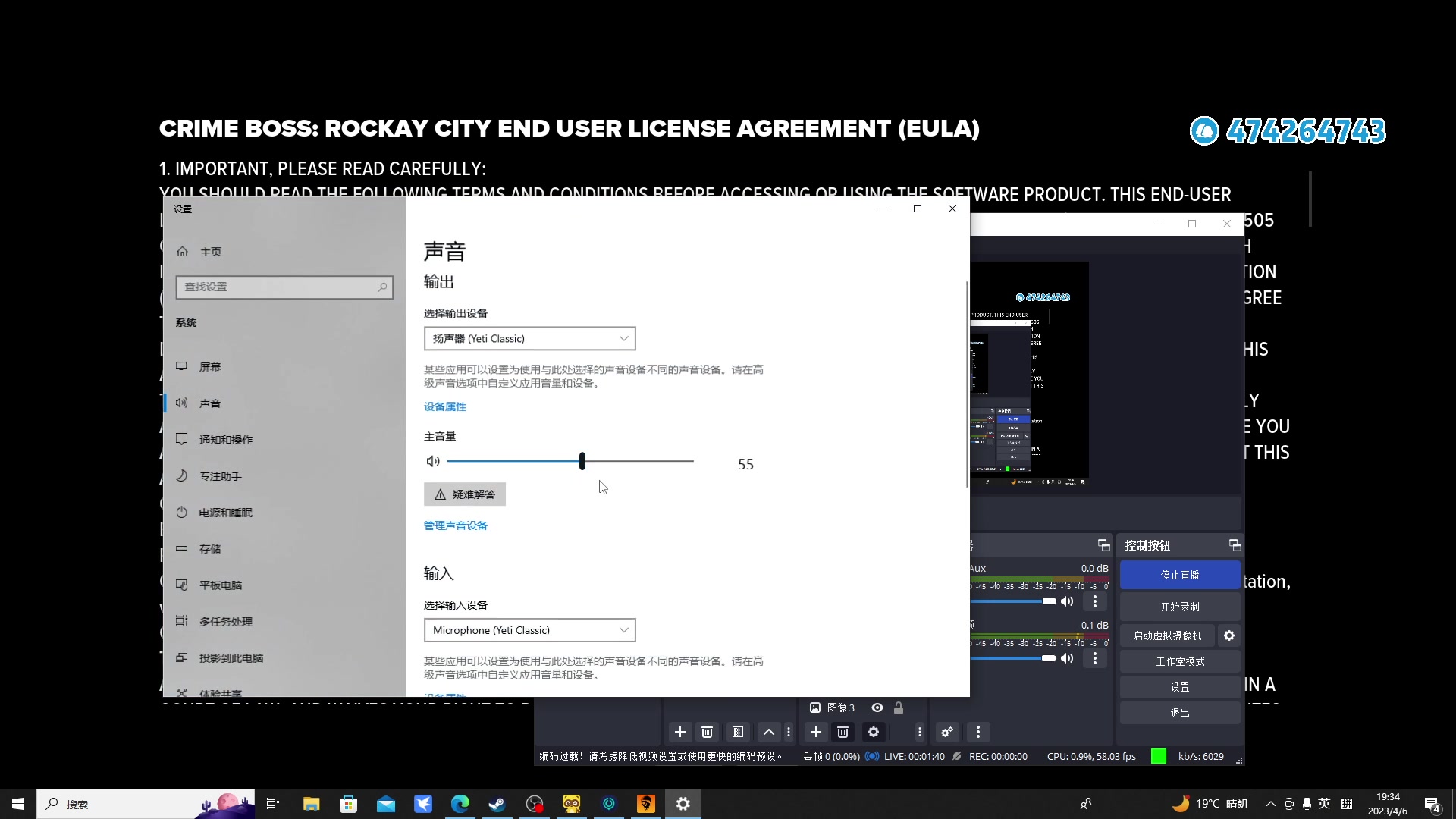The image size is (1456, 819).
Task: Open 存储 in the Settings sidebar
Action: [x=284, y=549]
